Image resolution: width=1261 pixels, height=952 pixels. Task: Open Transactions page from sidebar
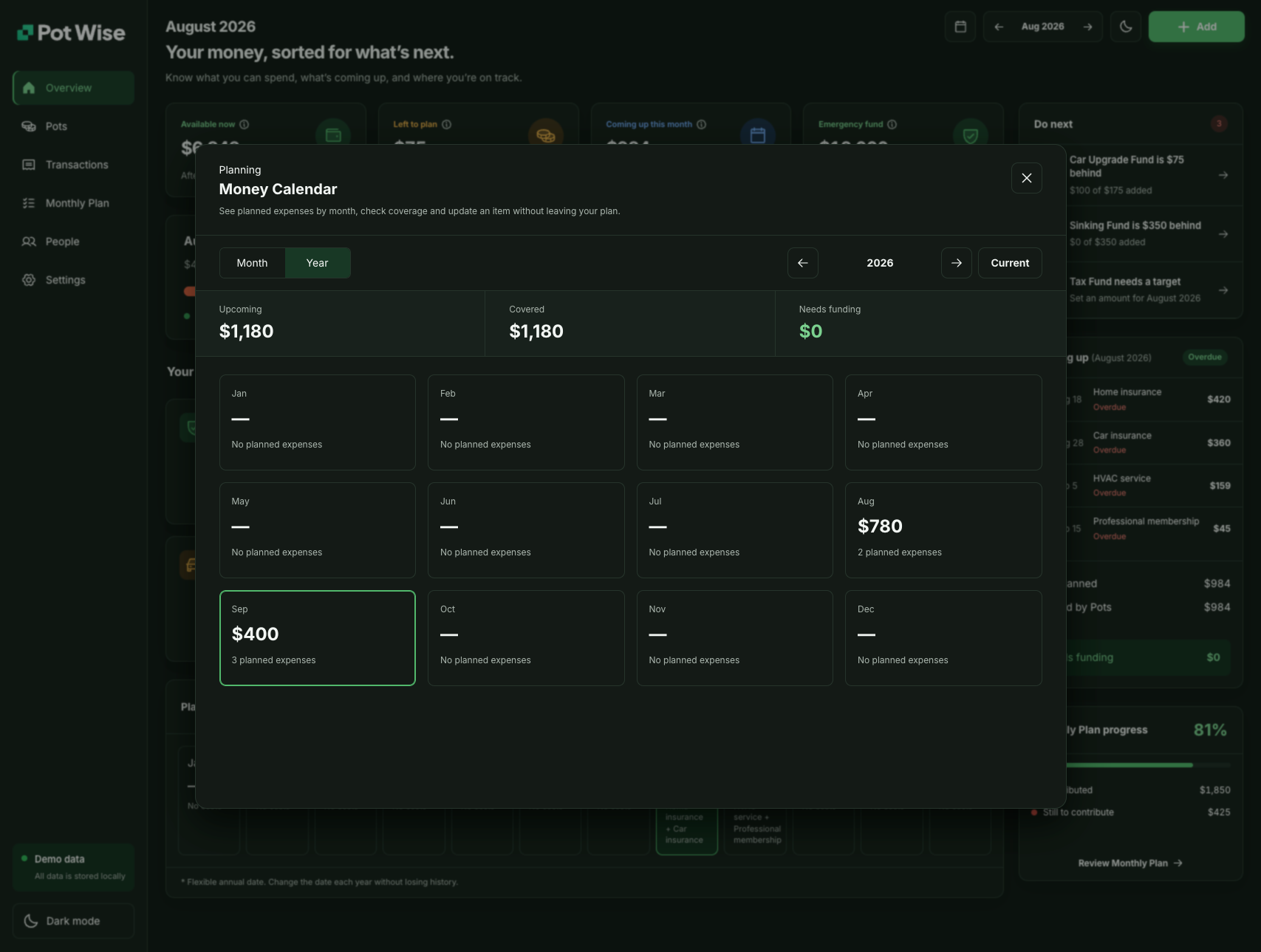[x=73, y=165]
